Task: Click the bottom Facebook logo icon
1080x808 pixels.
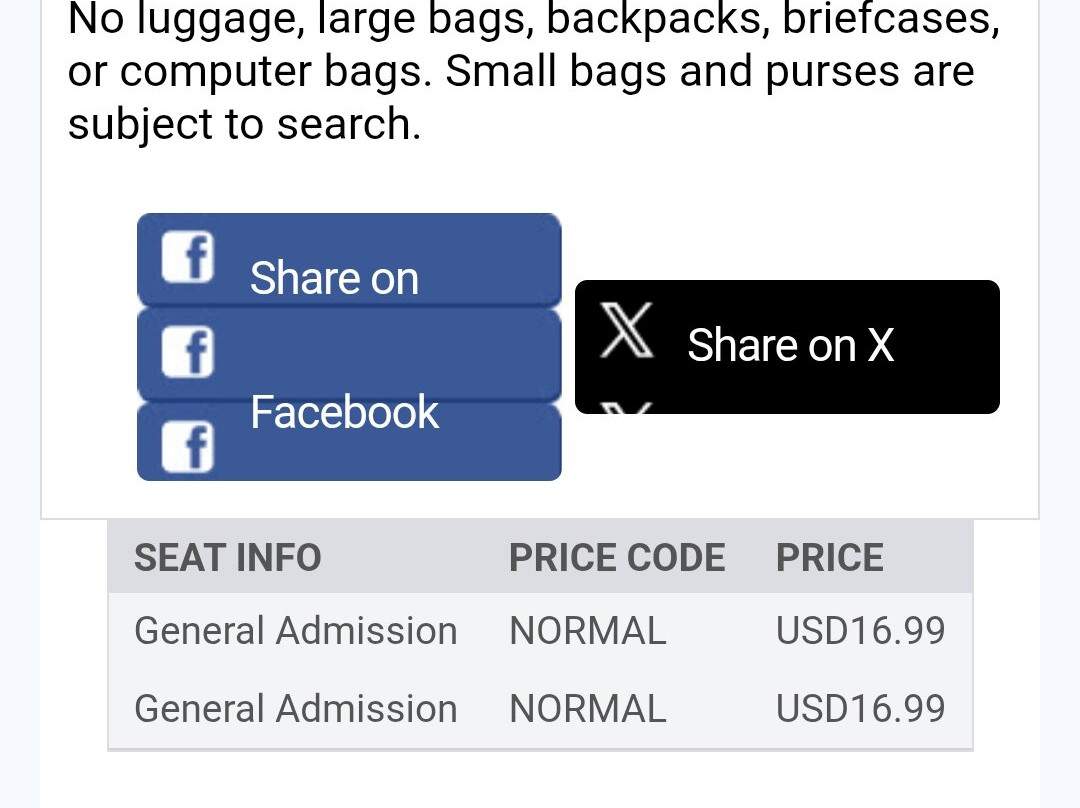Action: [x=188, y=445]
